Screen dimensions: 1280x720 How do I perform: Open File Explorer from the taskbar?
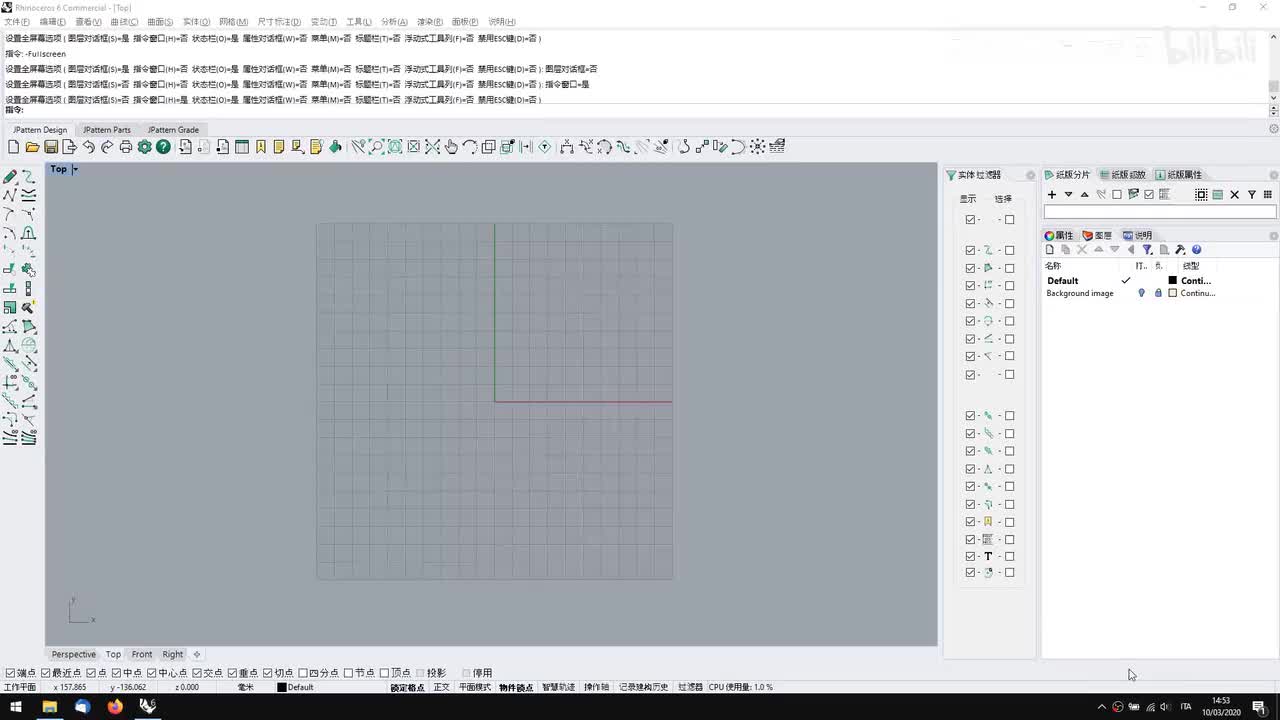coord(49,707)
